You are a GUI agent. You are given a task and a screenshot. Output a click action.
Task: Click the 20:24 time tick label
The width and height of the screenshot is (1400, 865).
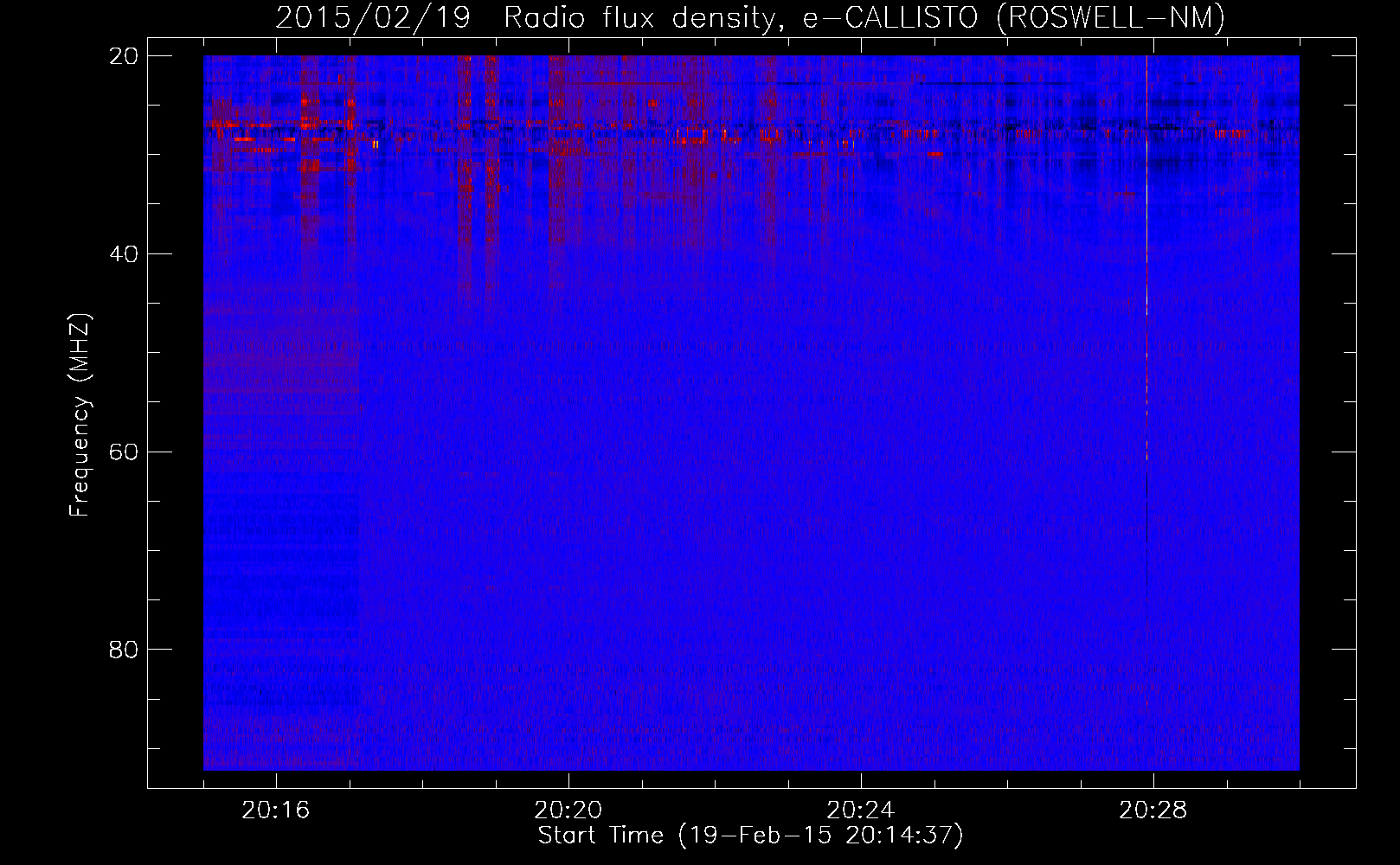coord(861,811)
